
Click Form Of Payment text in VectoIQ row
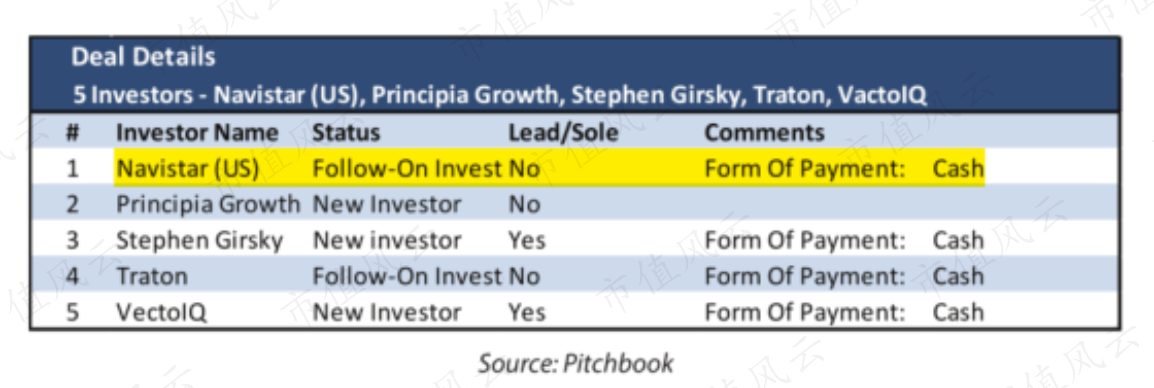[805, 312]
